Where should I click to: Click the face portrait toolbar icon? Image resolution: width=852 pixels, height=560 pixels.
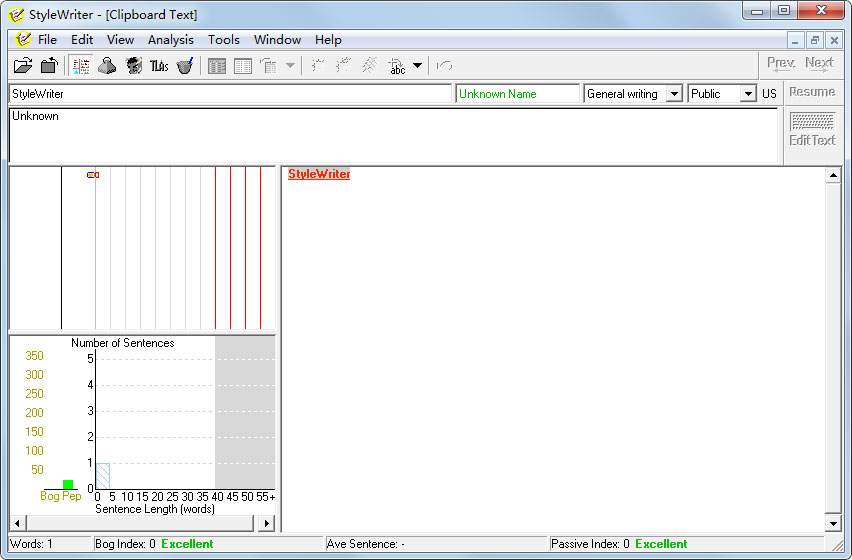(133, 65)
